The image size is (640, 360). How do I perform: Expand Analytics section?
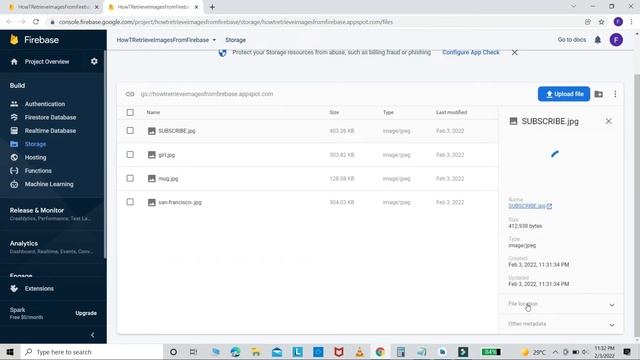(x=52, y=247)
